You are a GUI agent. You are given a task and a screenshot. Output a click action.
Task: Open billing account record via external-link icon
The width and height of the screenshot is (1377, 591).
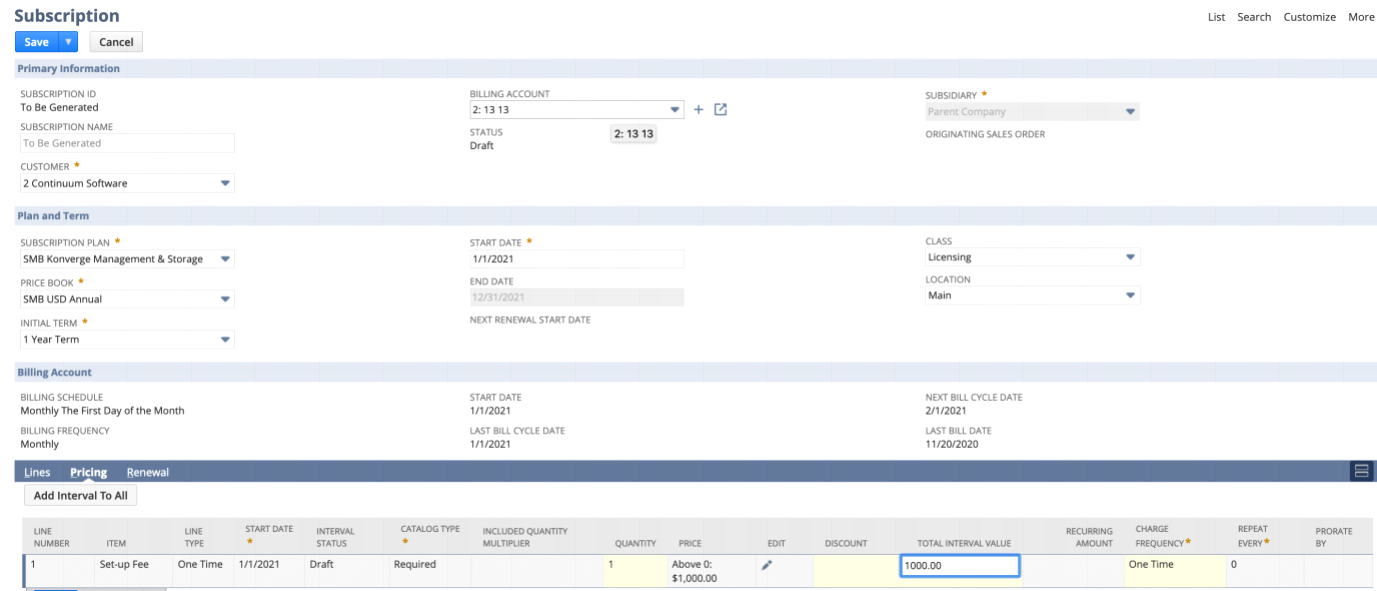[x=720, y=110]
